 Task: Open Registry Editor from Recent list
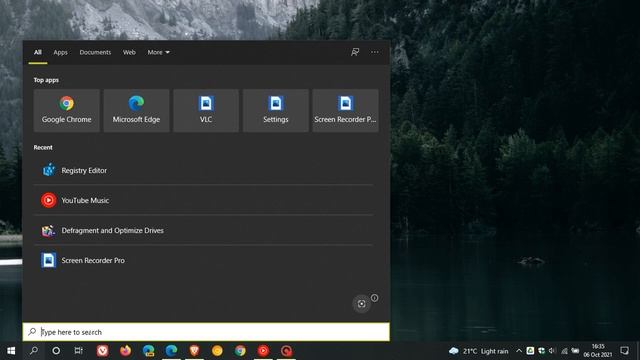(x=203, y=170)
